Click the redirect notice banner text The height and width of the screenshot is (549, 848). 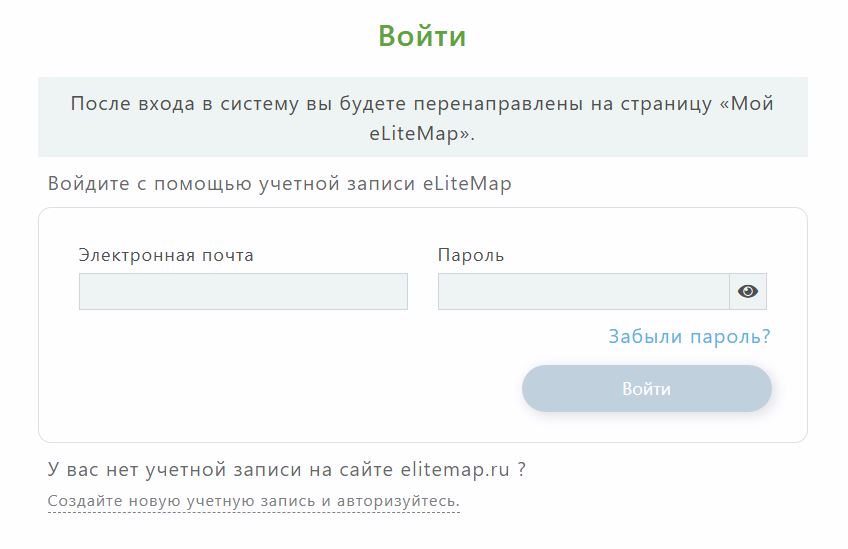[422, 117]
